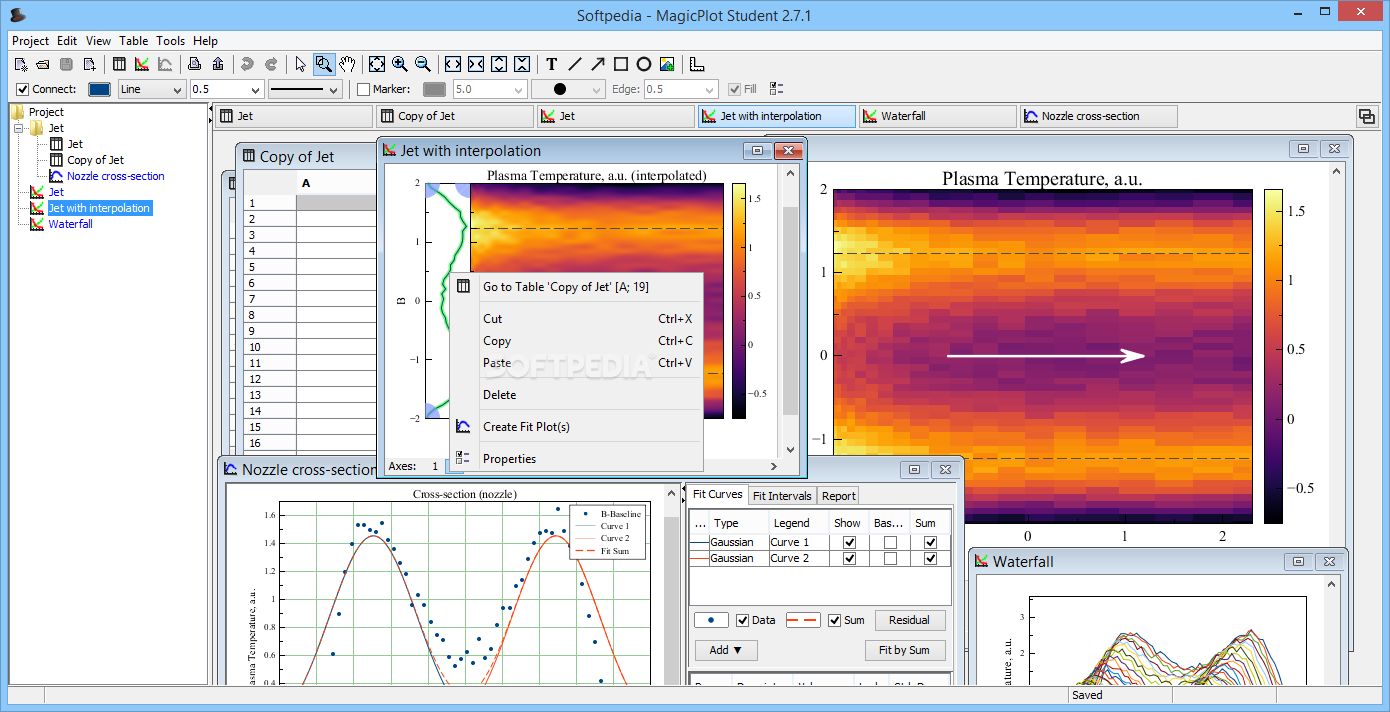Select the Ellipse drawing tool
The height and width of the screenshot is (712, 1390).
tap(643, 64)
